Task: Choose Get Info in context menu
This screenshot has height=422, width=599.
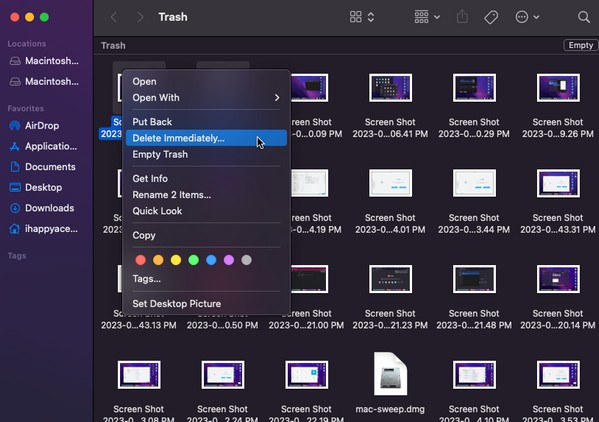Action: coord(206,178)
